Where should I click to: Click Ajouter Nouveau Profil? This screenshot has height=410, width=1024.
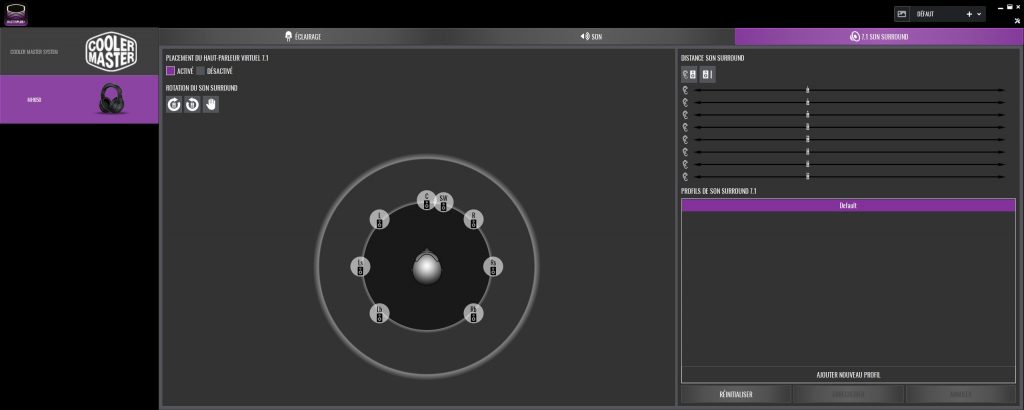click(x=848, y=375)
